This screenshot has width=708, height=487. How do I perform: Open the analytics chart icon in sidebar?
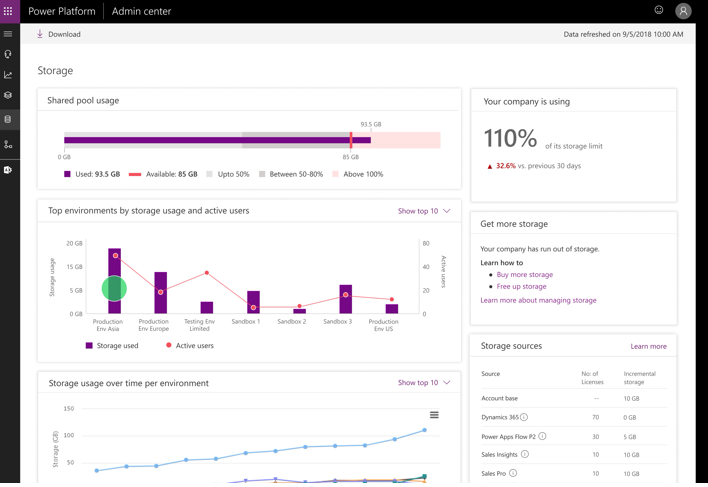point(8,75)
